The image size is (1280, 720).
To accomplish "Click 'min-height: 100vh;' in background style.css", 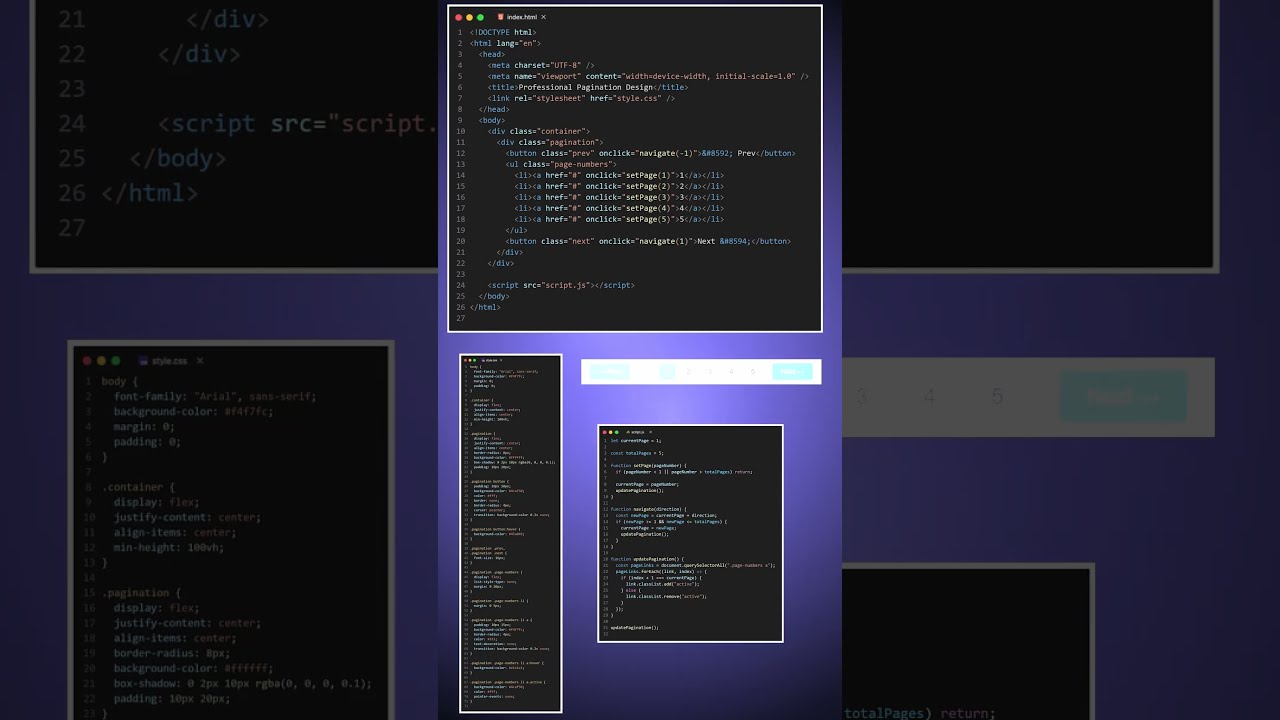I will pos(175,547).
